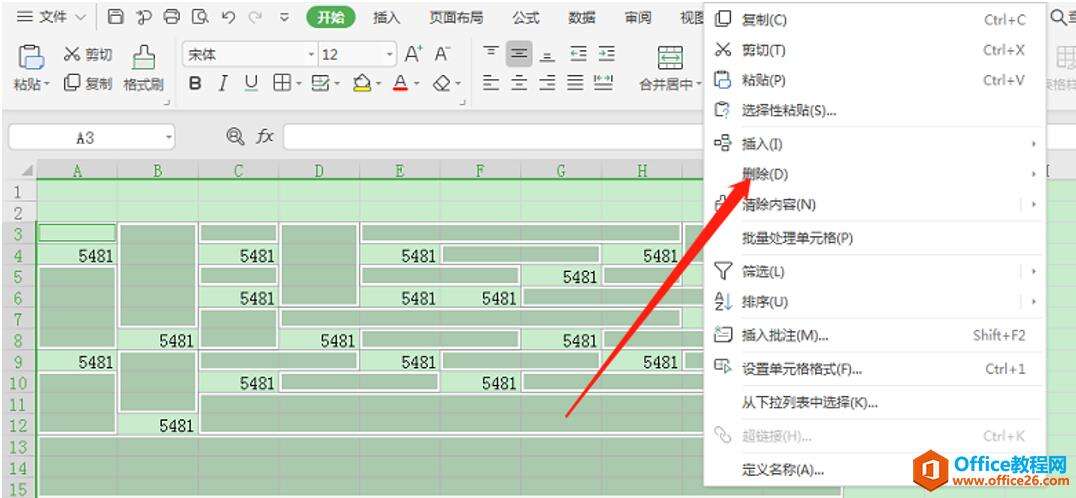1076x498 pixels.
Task: Click 复制 copy in the ribbon
Action: tap(88, 83)
